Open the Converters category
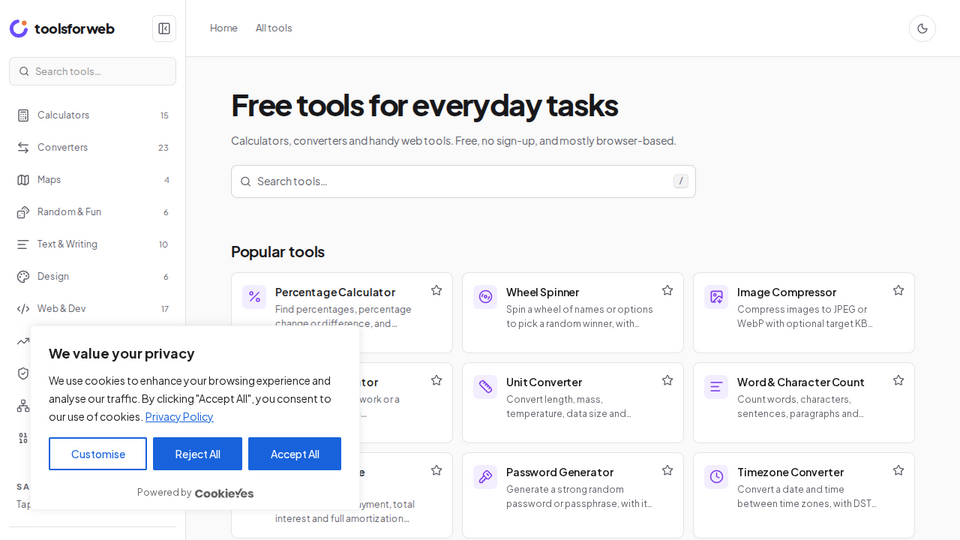 92,148
